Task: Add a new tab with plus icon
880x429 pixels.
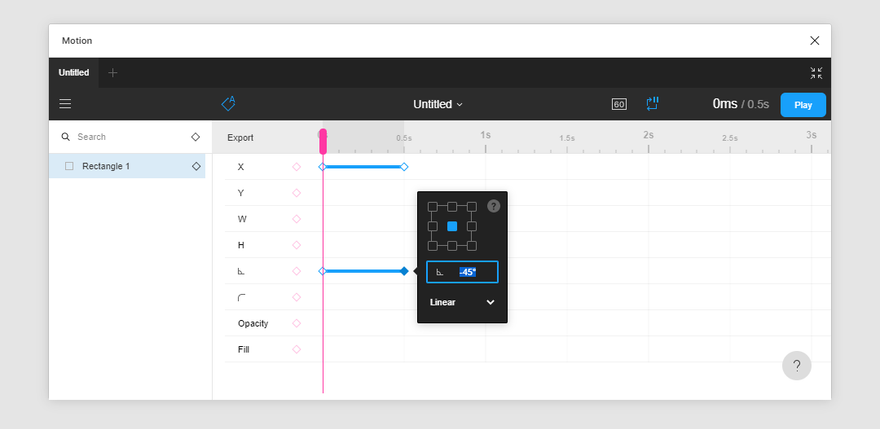Action: tap(113, 72)
